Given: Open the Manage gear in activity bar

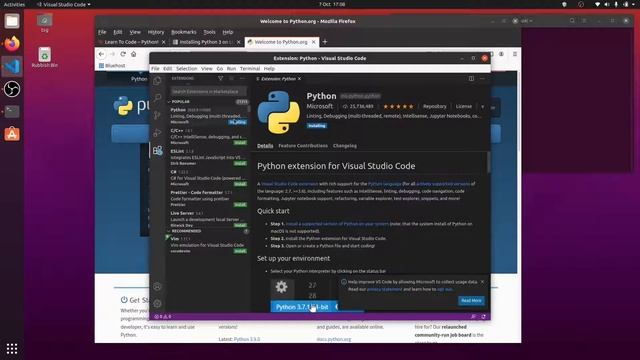Looking at the screenshot, I should pyautogui.click(x=157, y=304).
